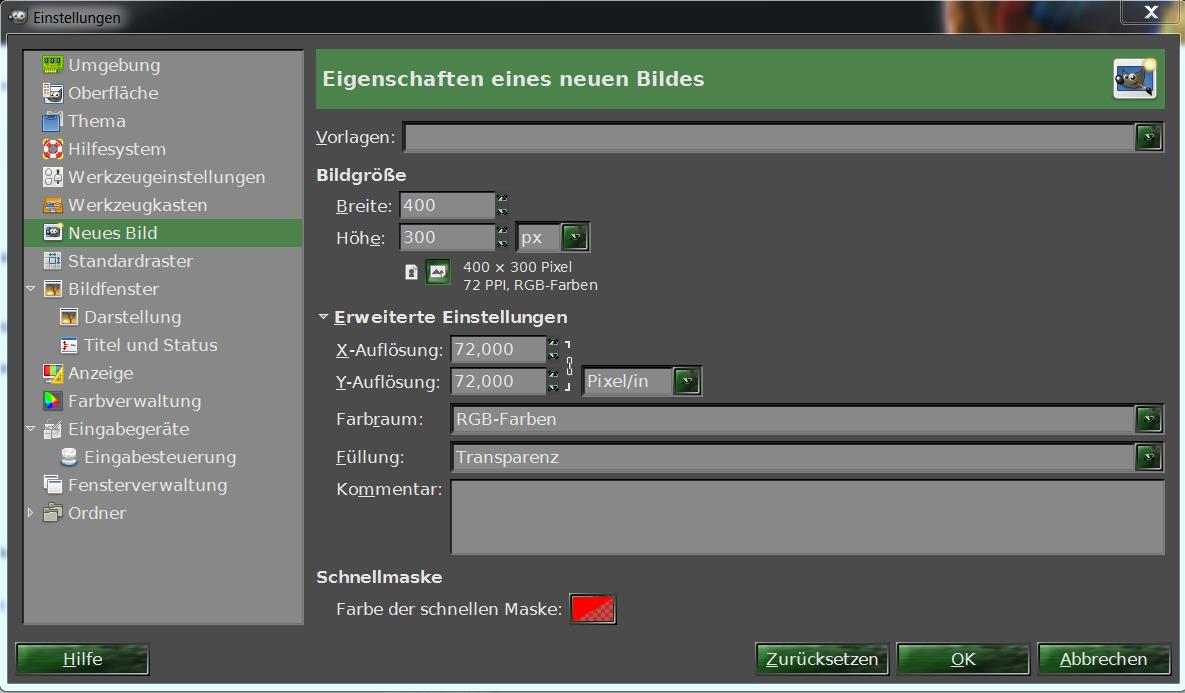Select Thema in the sidebar
The height and width of the screenshot is (693, 1185).
click(x=97, y=121)
